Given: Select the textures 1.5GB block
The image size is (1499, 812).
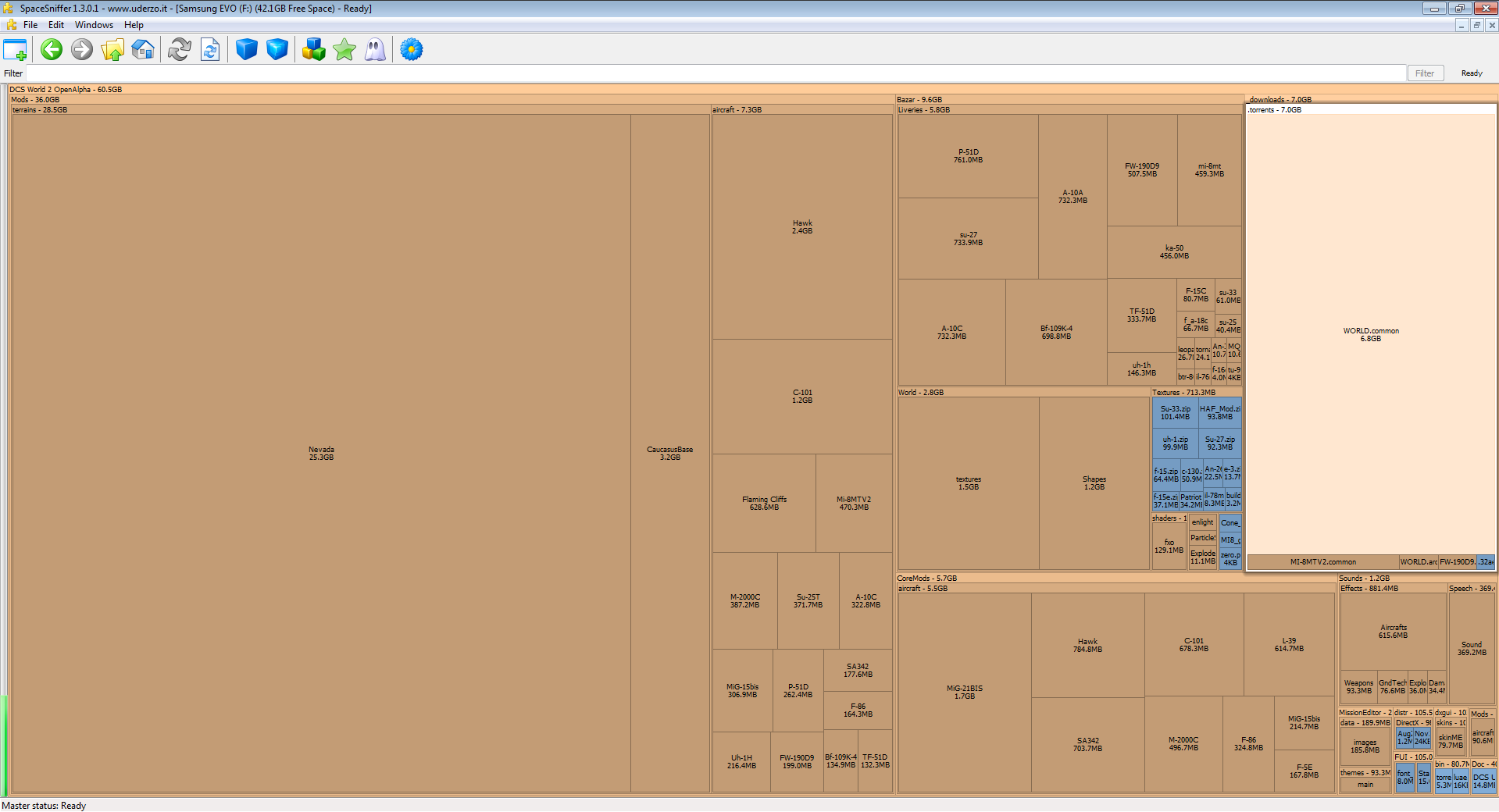Looking at the screenshot, I should click(x=968, y=483).
